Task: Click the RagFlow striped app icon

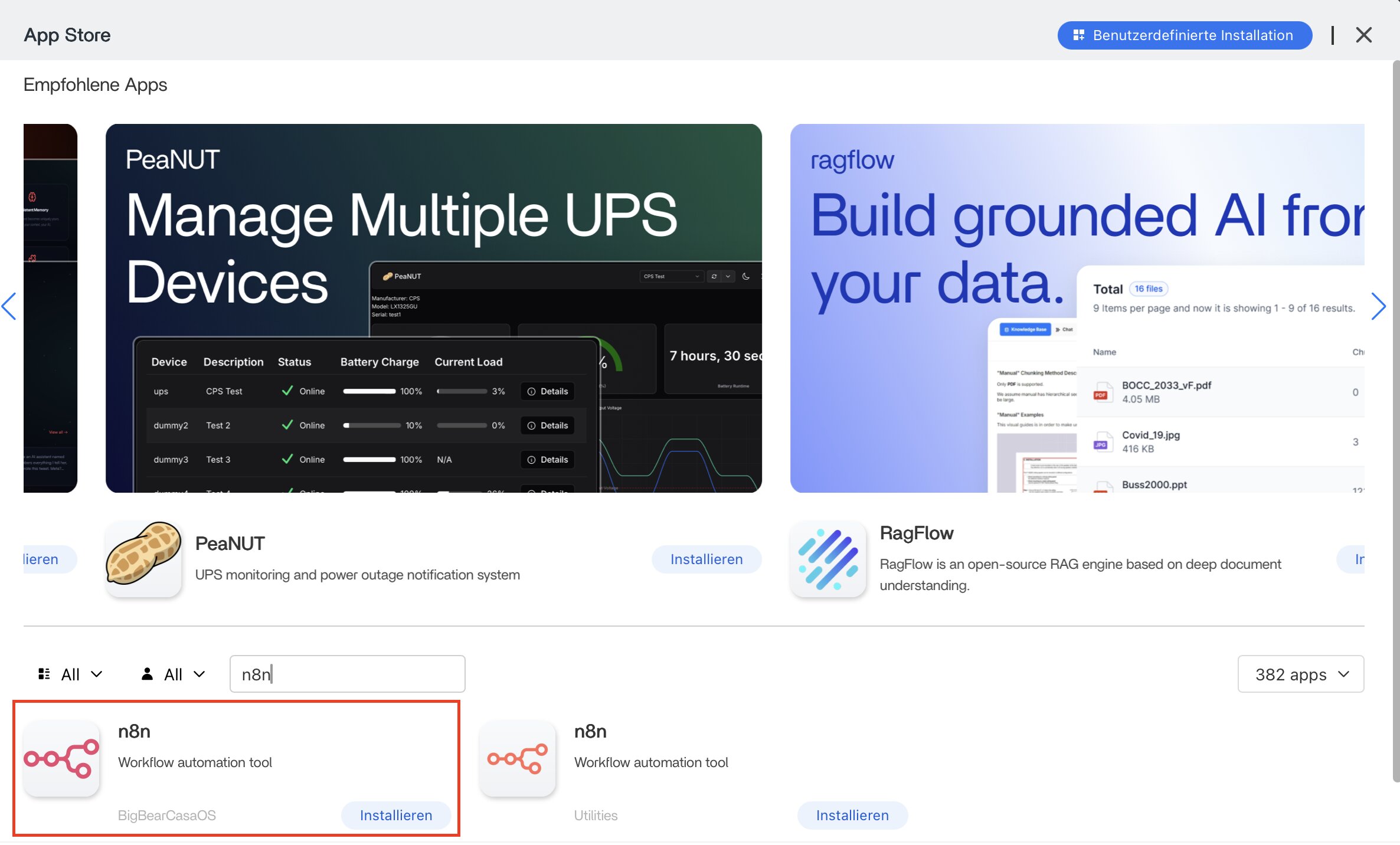Action: click(828, 558)
